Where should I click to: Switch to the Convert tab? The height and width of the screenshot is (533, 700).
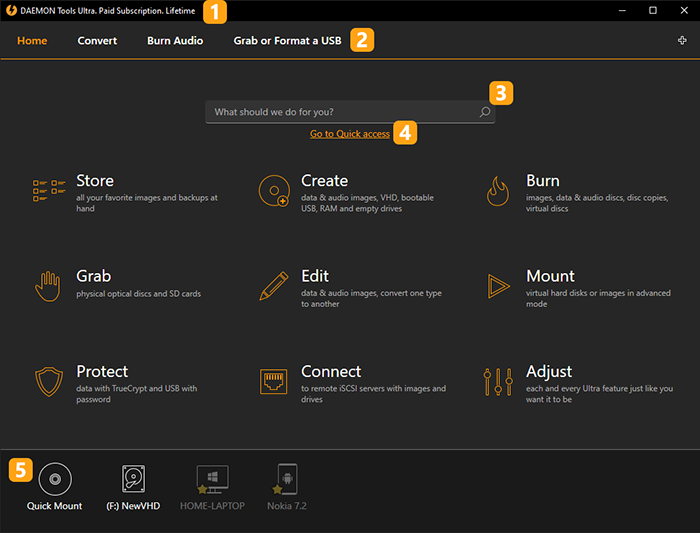(97, 41)
